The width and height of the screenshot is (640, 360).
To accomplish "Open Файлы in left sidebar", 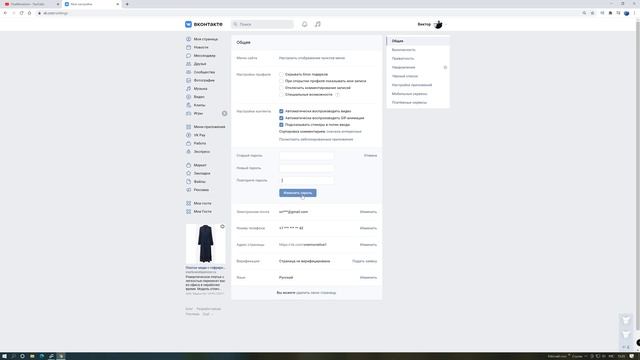I will (200, 182).
